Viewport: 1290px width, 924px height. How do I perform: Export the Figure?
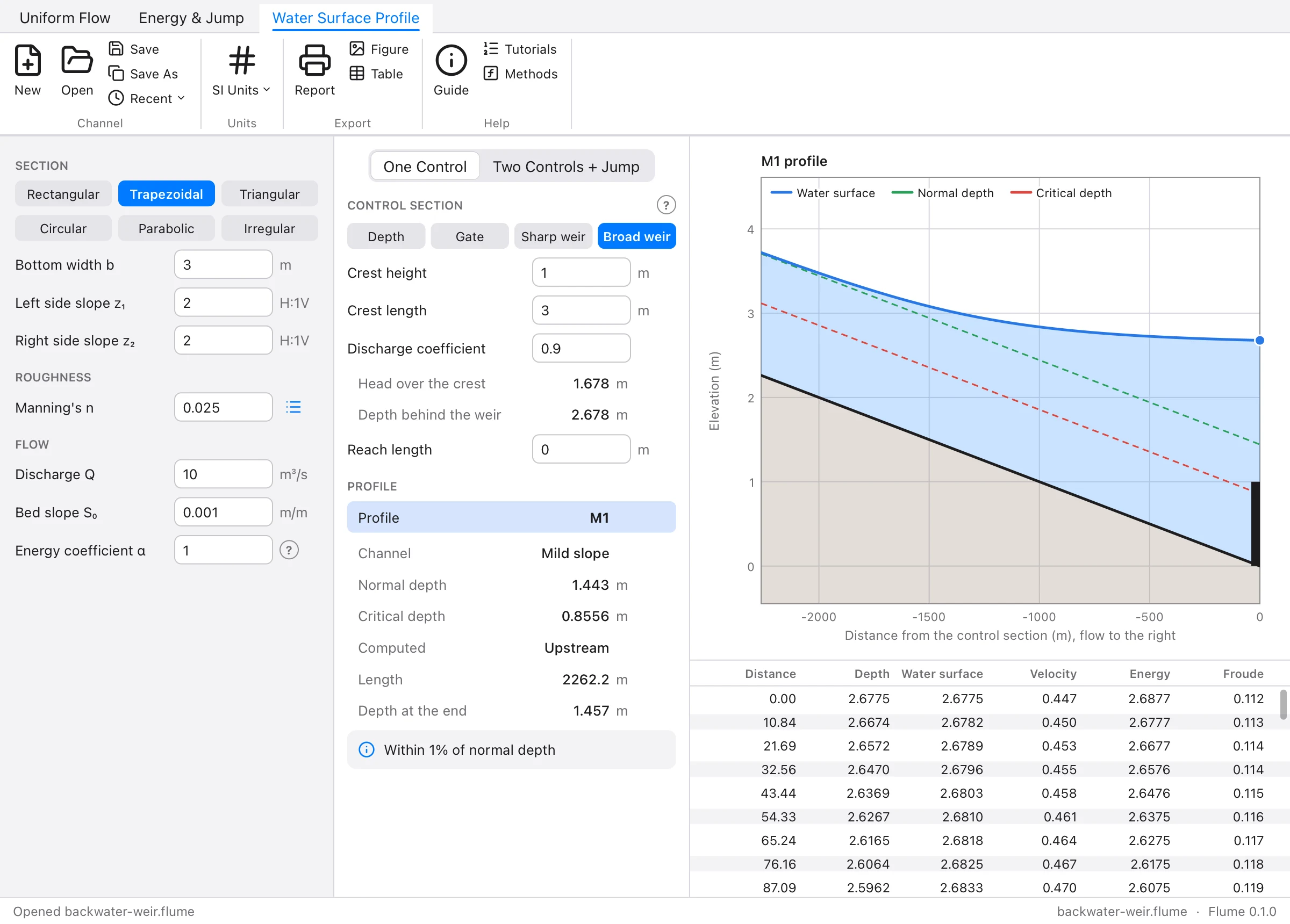[x=379, y=49]
